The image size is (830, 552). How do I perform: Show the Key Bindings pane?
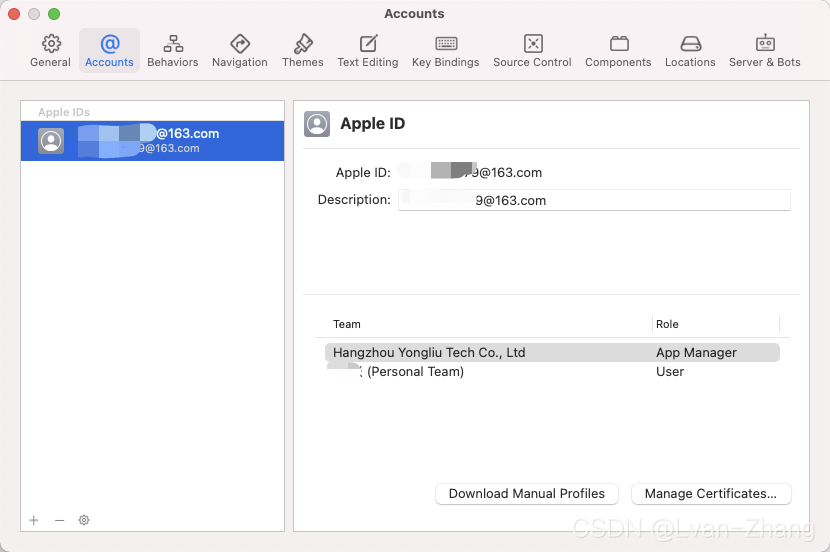point(446,51)
